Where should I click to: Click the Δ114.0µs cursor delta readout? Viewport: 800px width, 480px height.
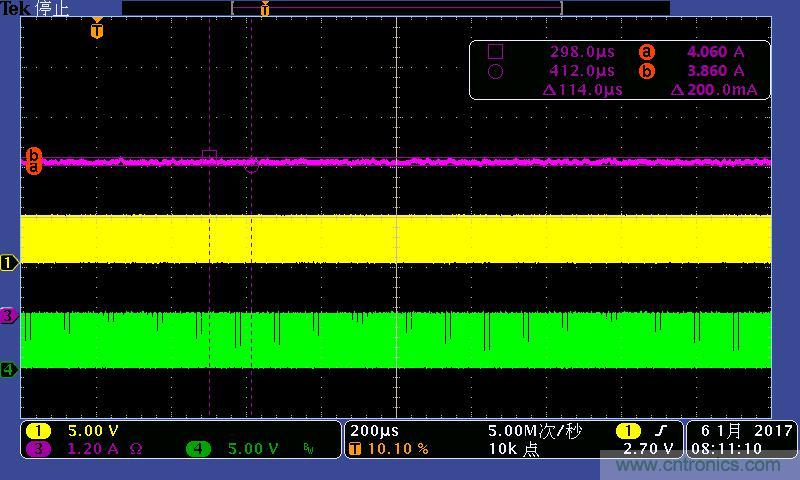pyautogui.click(x=582, y=89)
